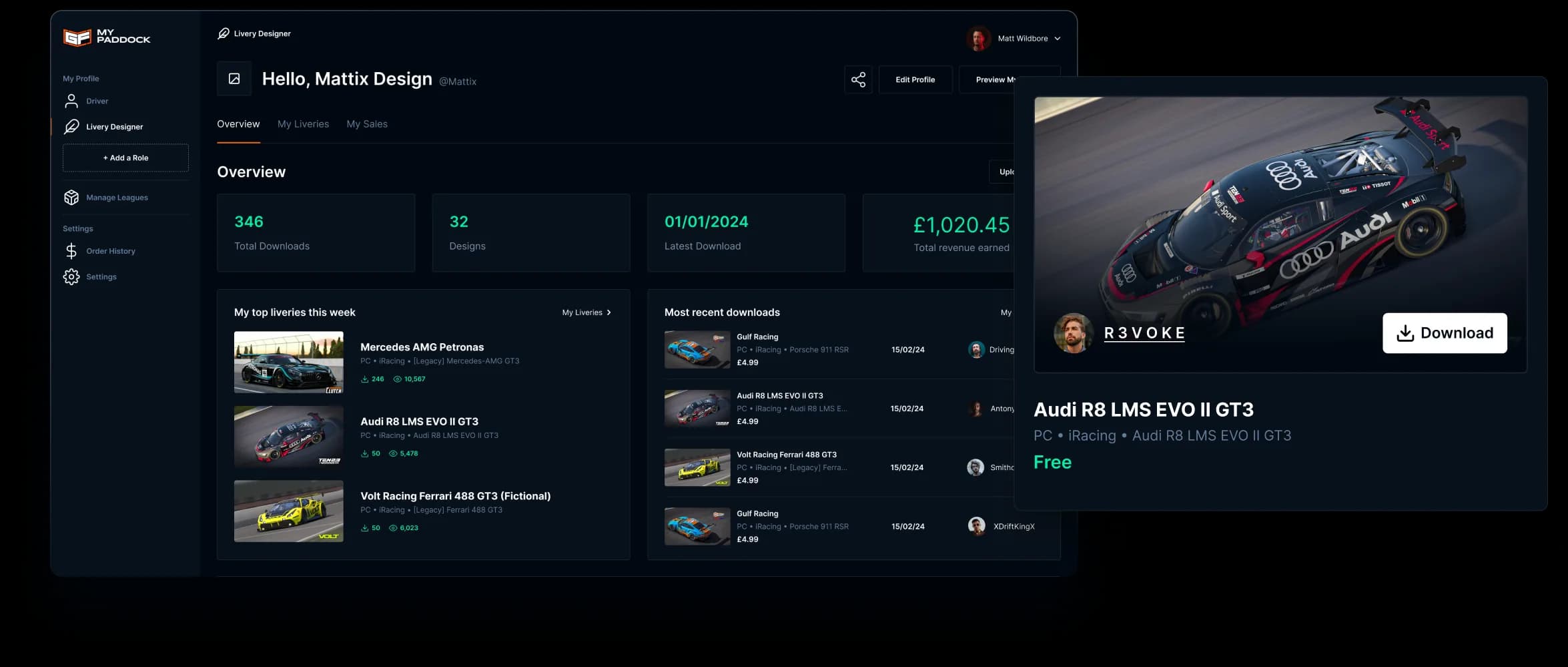The height and width of the screenshot is (667, 1568).
Task: Open the My Sales tab
Action: coord(367,124)
